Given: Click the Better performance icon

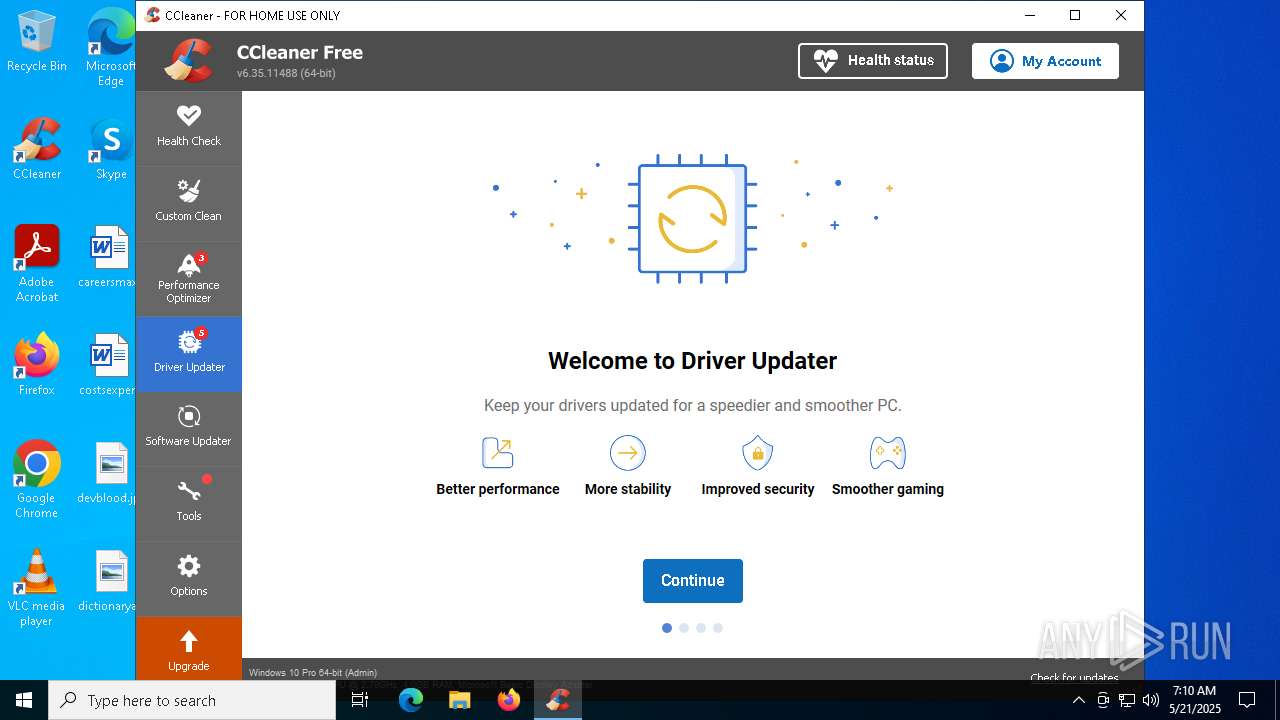Looking at the screenshot, I should [498, 453].
